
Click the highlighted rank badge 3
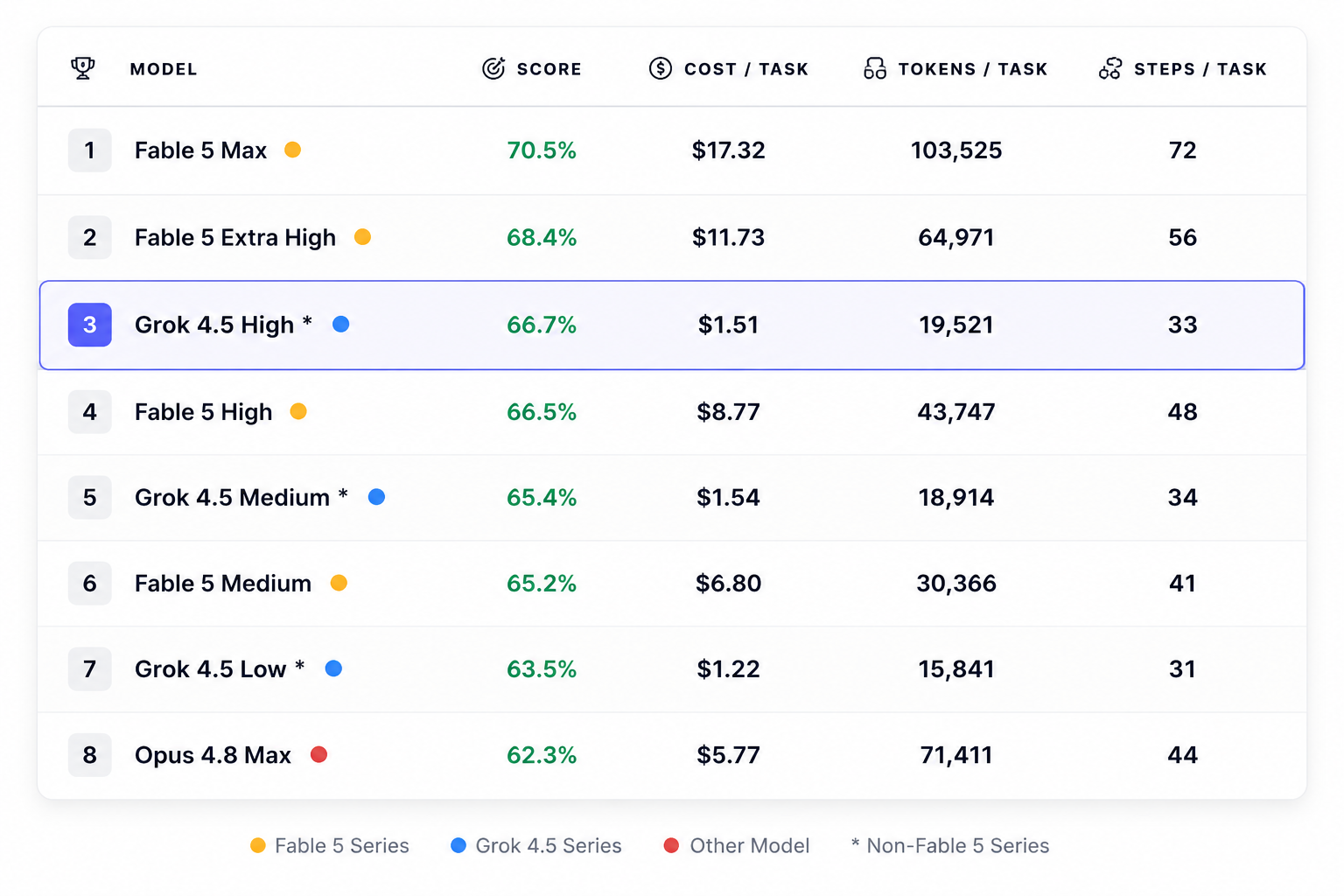(x=90, y=325)
